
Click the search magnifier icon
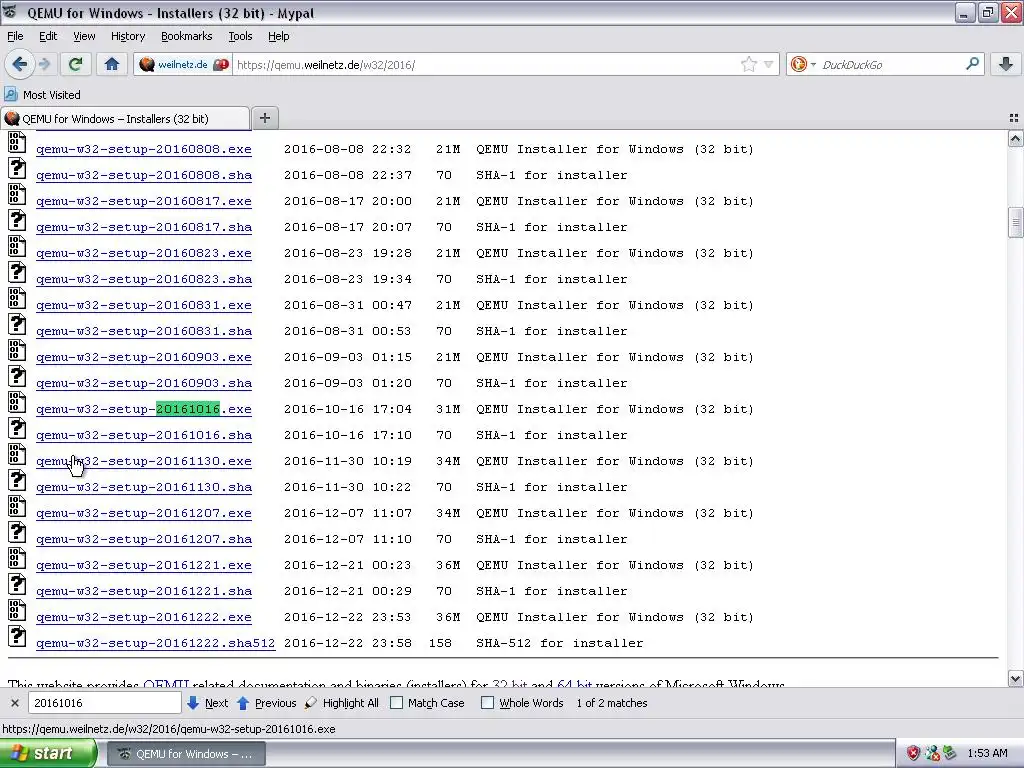pos(972,64)
